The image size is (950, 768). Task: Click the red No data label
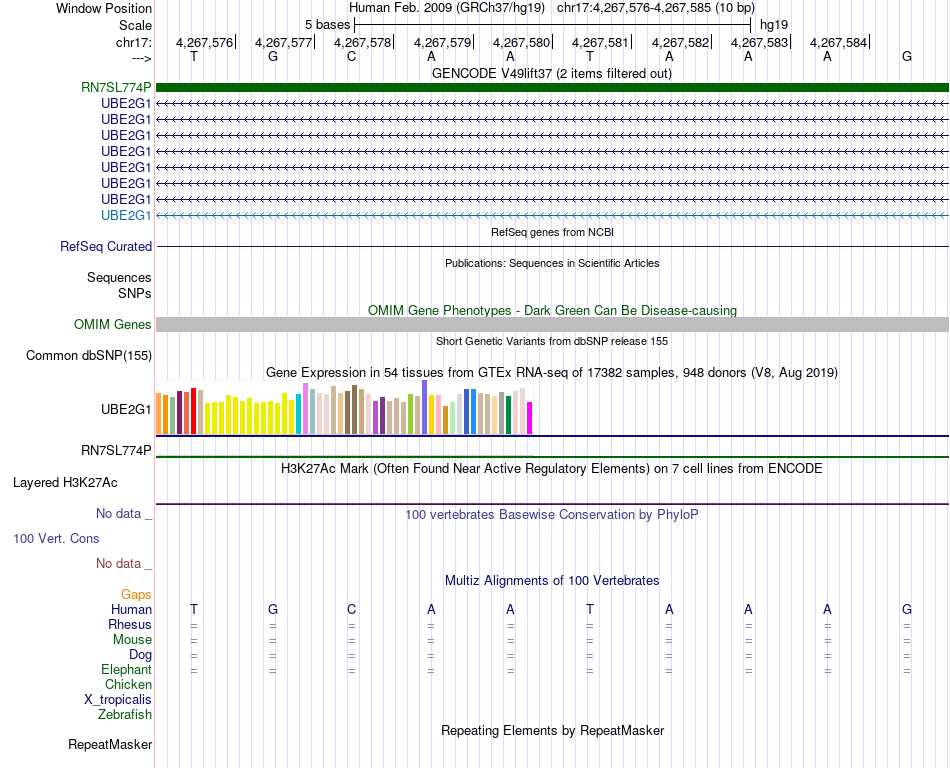tap(124, 563)
